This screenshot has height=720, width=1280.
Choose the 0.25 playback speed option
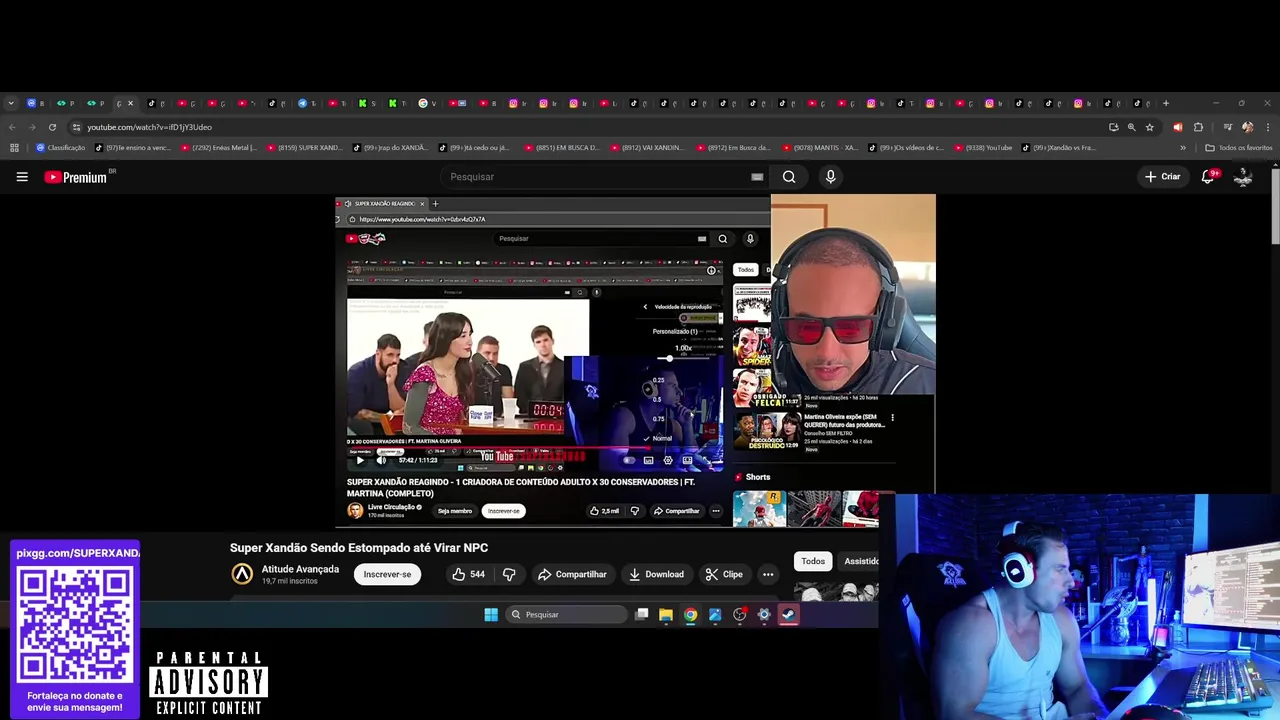(x=658, y=380)
